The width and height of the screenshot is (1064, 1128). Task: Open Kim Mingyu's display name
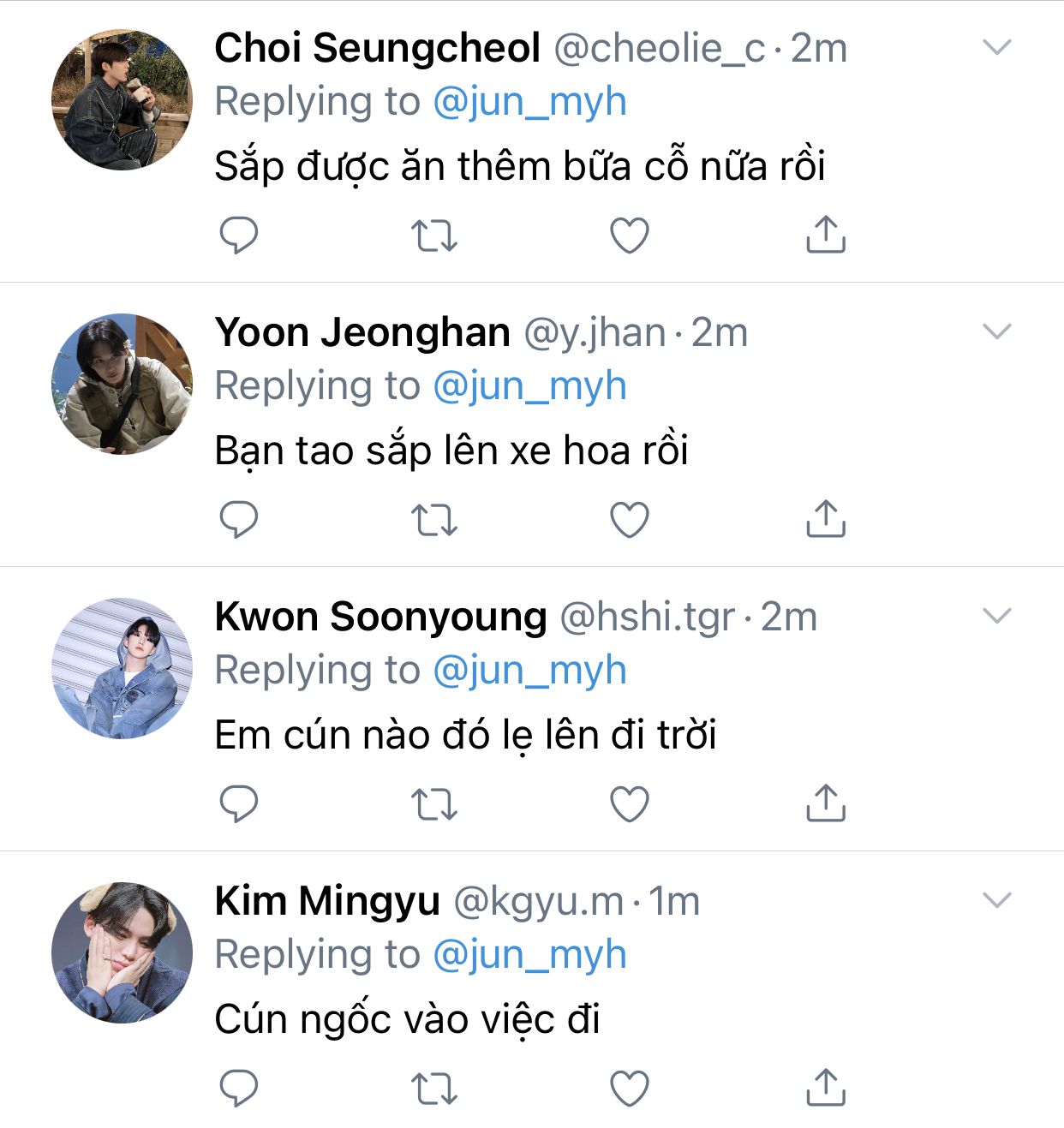coord(327,901)
